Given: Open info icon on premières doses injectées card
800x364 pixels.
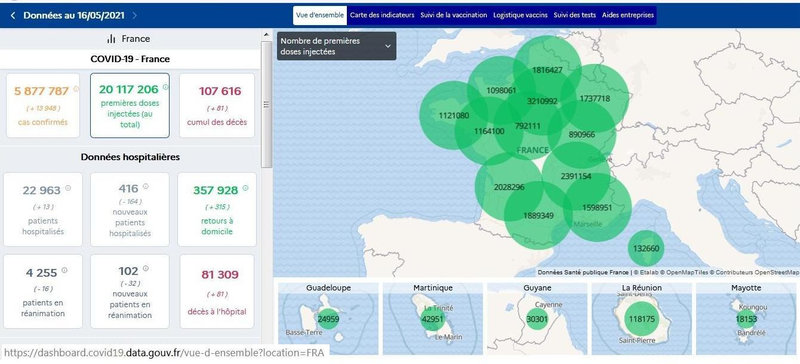Looking at the screenshot, I should pos(165,87).
